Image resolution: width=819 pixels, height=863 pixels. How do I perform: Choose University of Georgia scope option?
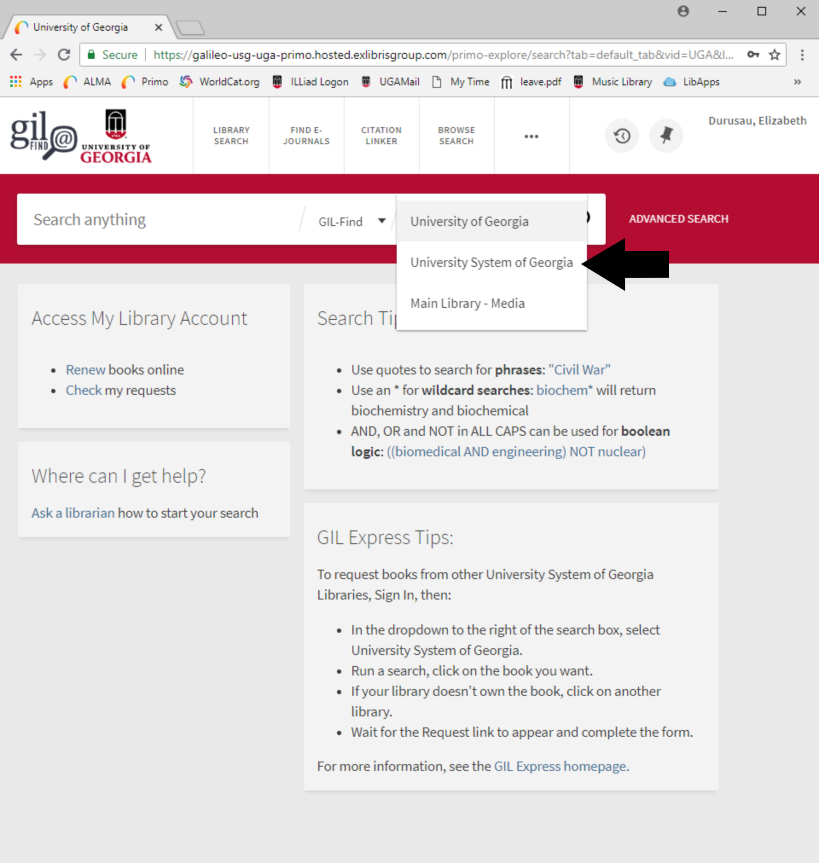pos(469,221)
